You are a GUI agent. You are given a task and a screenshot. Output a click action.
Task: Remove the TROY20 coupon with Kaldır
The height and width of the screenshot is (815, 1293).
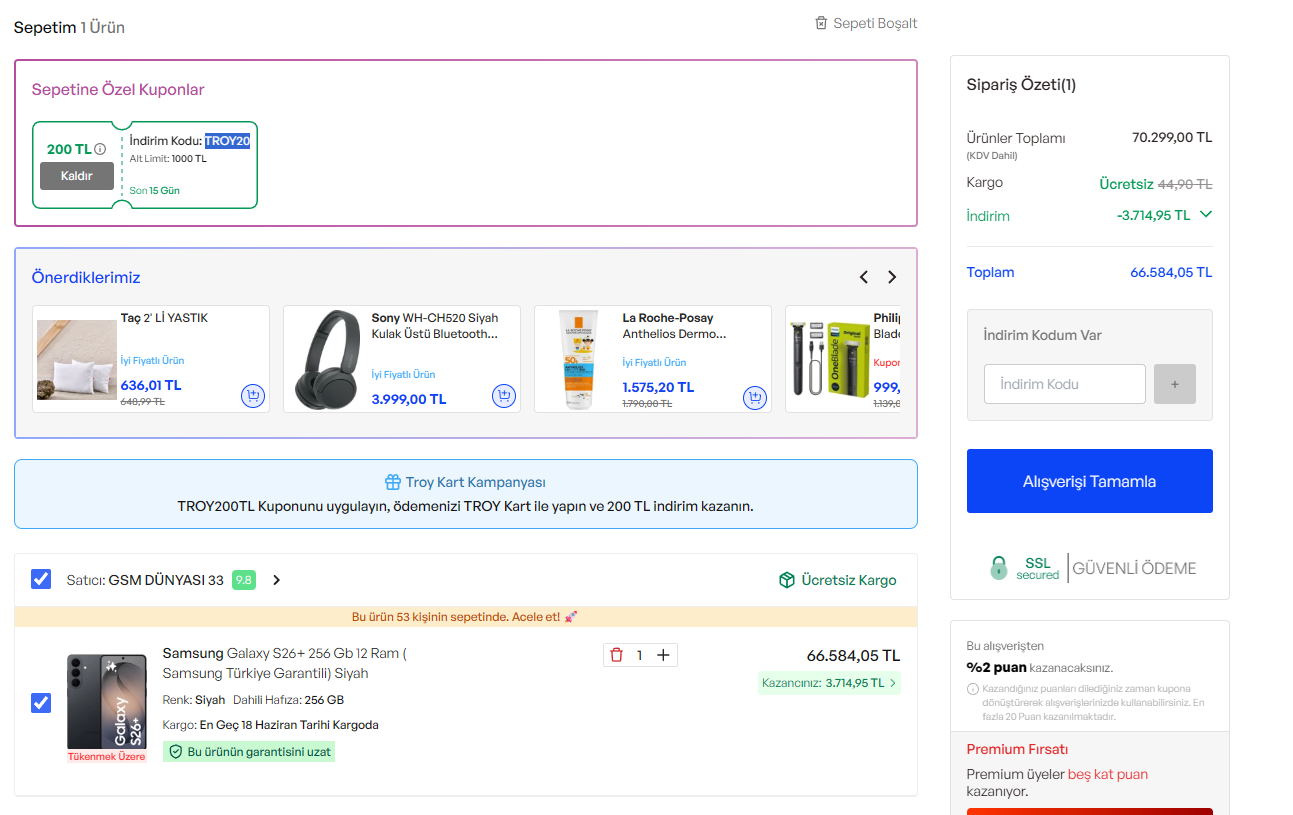[x=77, y=176]
